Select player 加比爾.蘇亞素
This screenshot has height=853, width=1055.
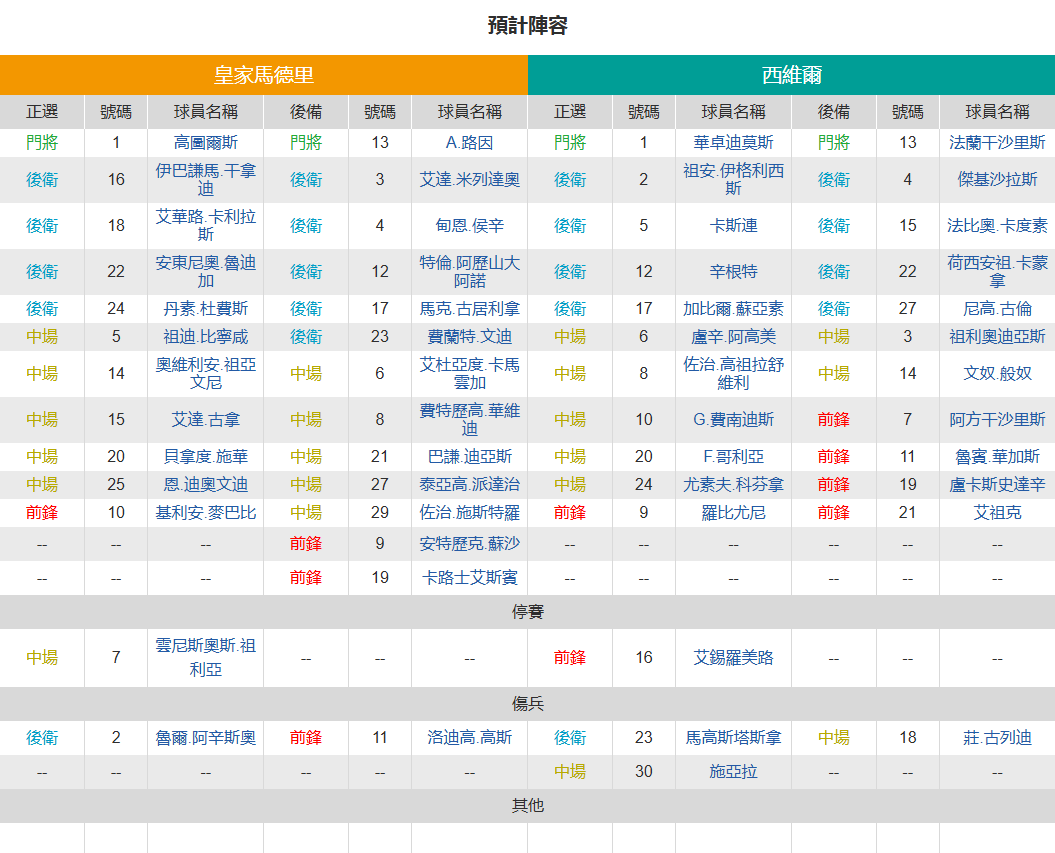tap(733, 309)
